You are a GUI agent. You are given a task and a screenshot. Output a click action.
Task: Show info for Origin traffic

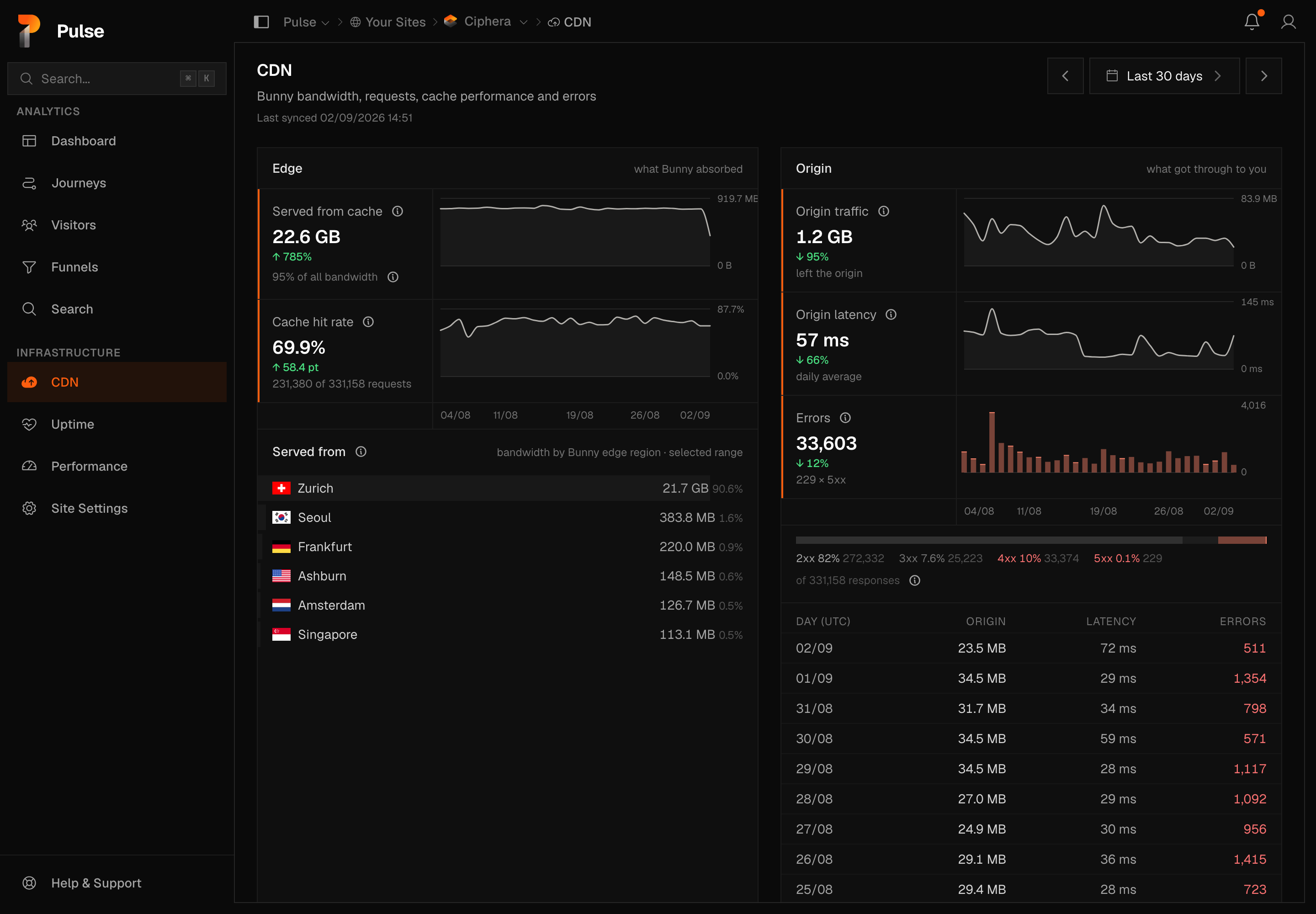884,211
